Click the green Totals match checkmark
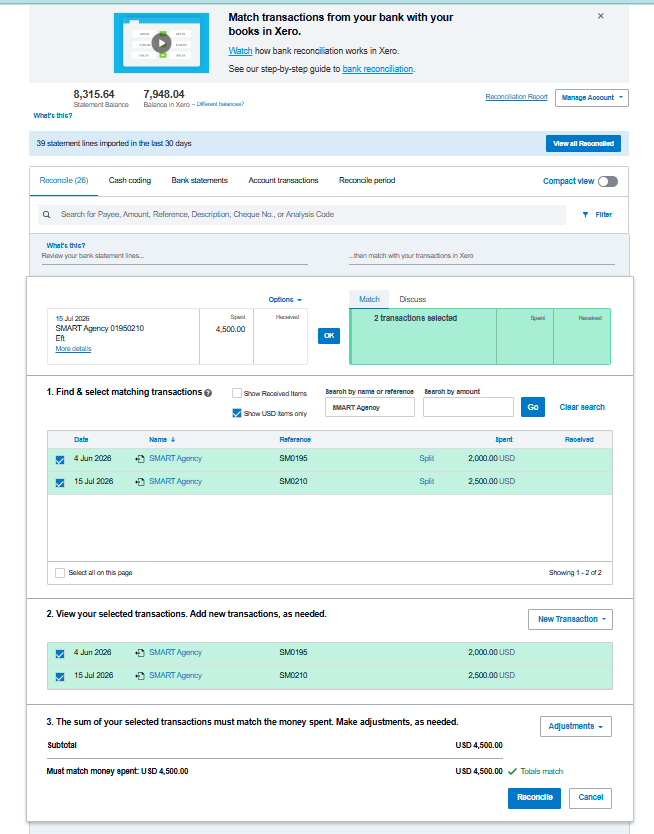Viewport: 654px width, 834px height. pyautogui.click(x=513, y=771)
